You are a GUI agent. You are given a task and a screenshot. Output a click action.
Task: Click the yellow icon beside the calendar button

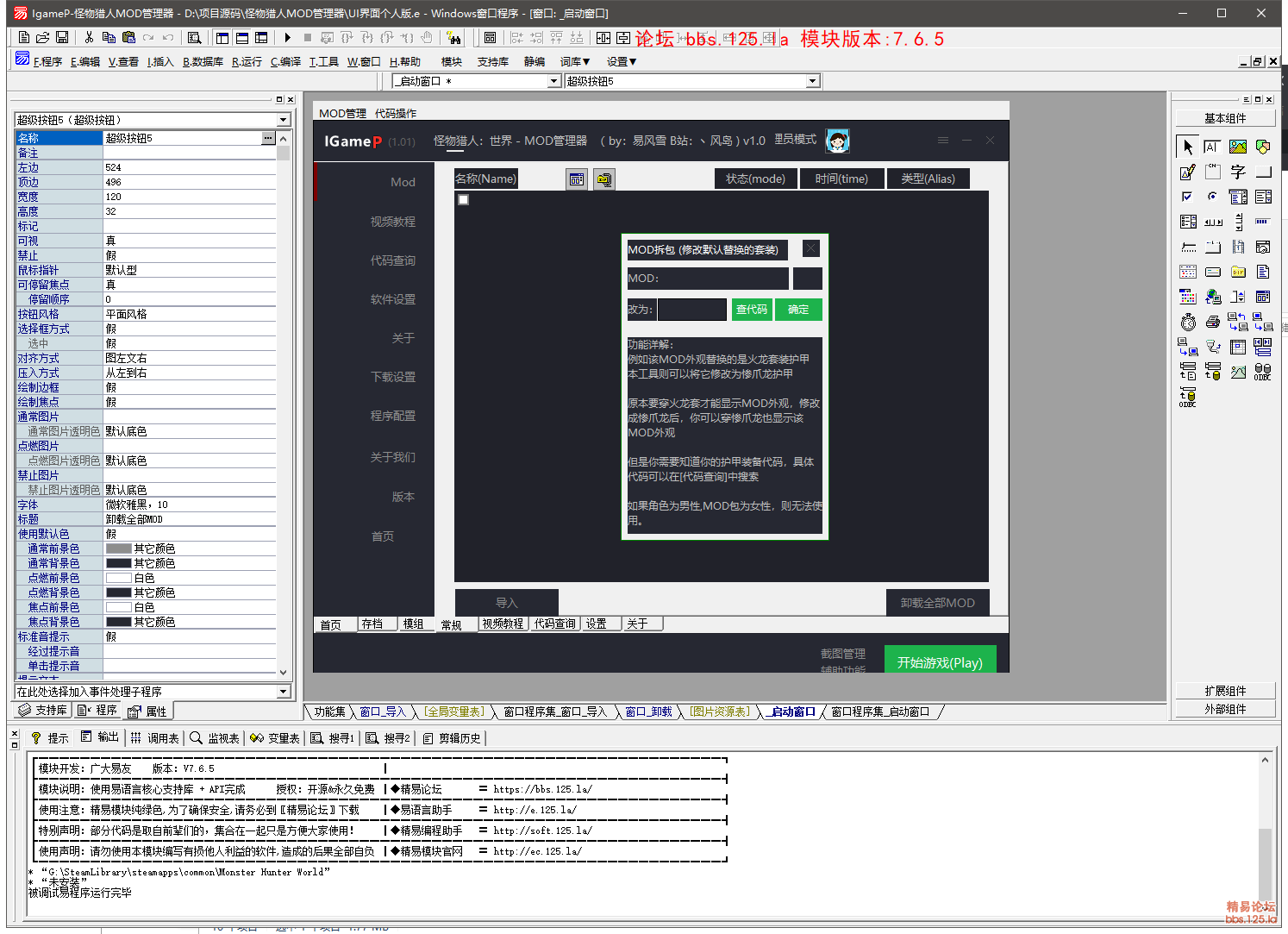[604, 179]
